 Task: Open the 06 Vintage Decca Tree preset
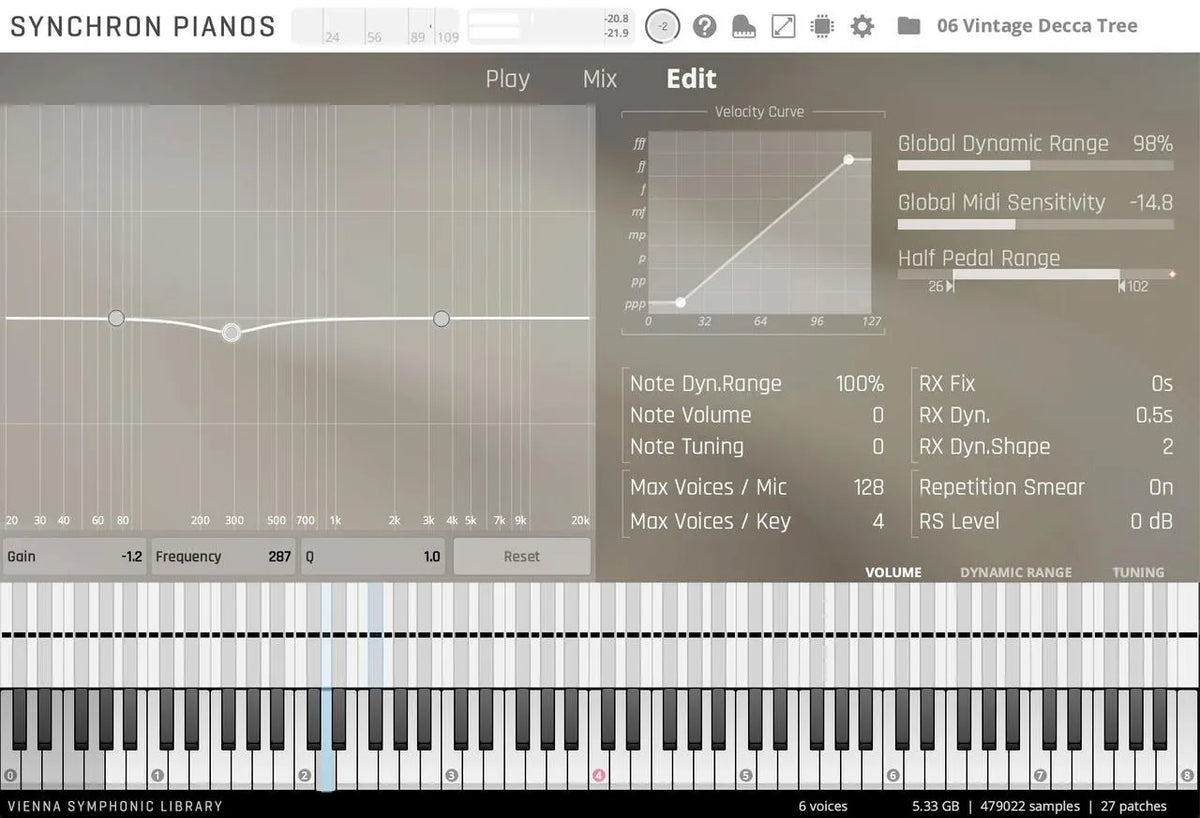coord(1037,26)
